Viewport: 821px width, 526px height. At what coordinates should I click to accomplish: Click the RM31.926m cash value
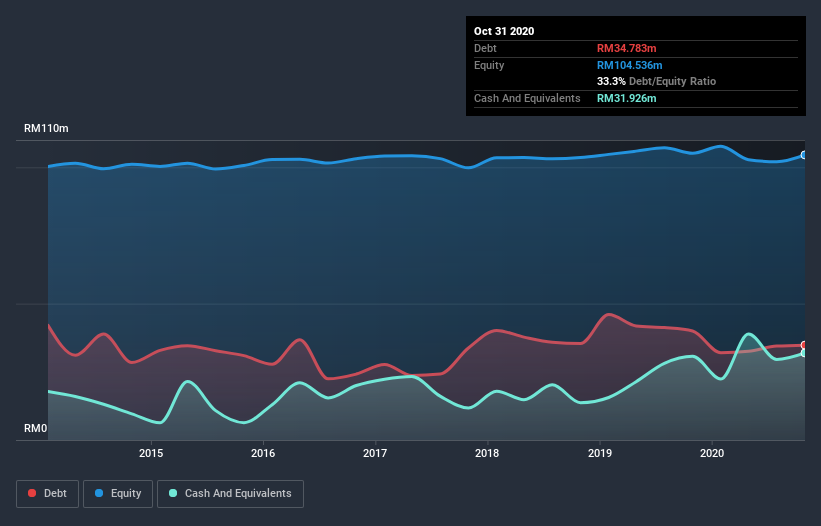tap(626, 98)
